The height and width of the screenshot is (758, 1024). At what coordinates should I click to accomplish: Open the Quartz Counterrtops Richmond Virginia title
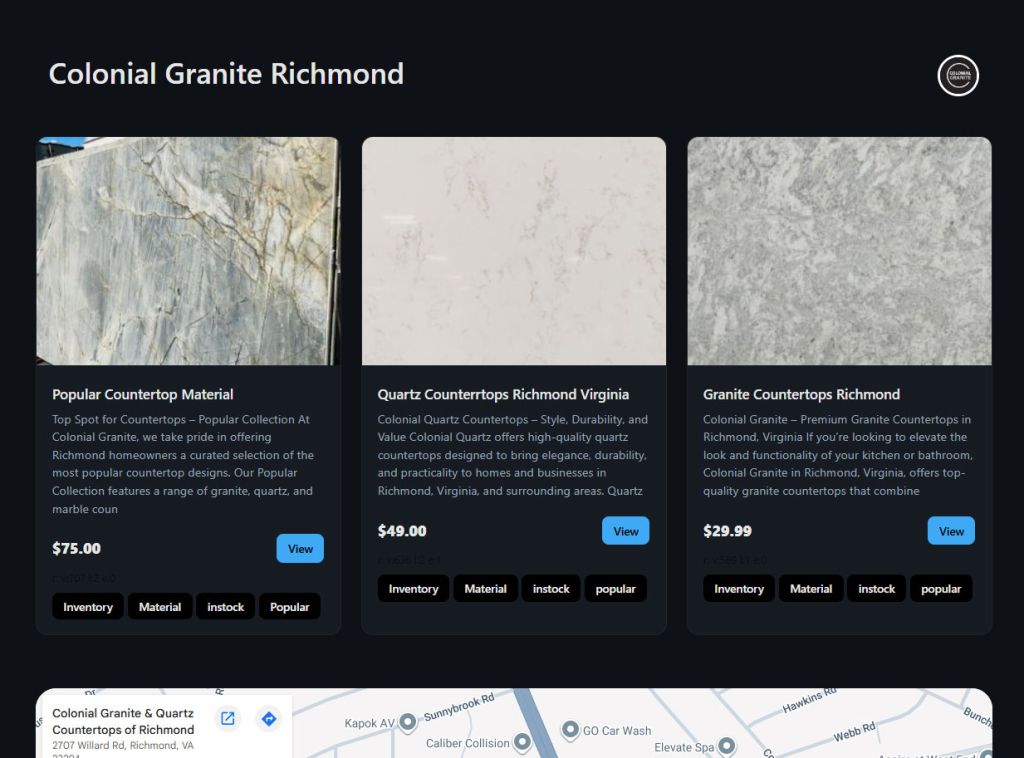tap(503, 394)
